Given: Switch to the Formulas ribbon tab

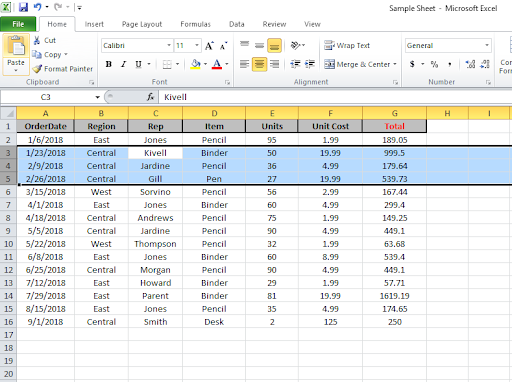Looking at the screenshot, I should 195,24.
